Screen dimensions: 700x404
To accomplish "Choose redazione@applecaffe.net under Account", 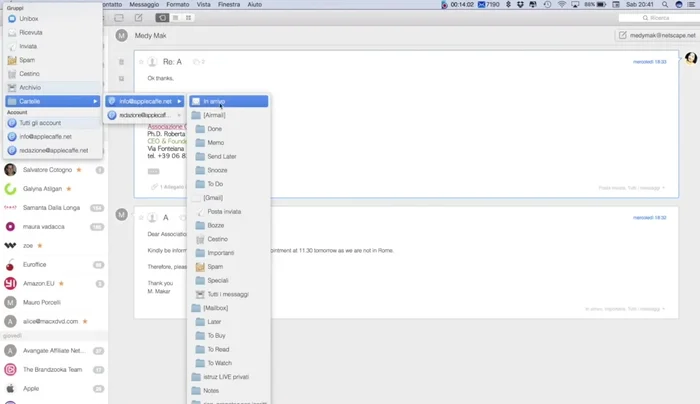I will pos(53,150).
